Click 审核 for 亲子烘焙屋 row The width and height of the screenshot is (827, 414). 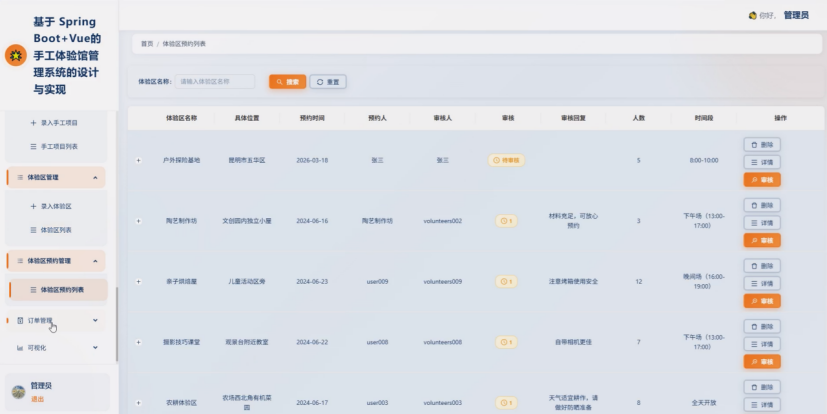pyautogui.click(x=762, y=301)
